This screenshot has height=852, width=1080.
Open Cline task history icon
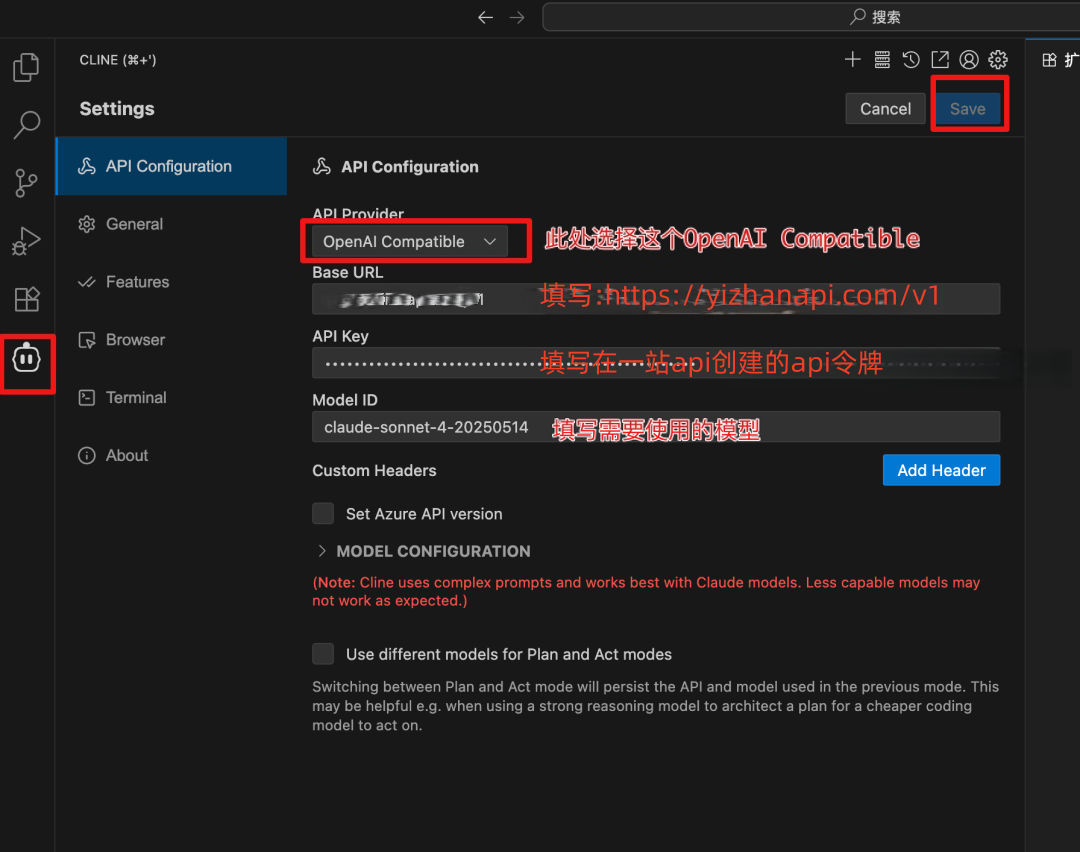tap(911, 60)
